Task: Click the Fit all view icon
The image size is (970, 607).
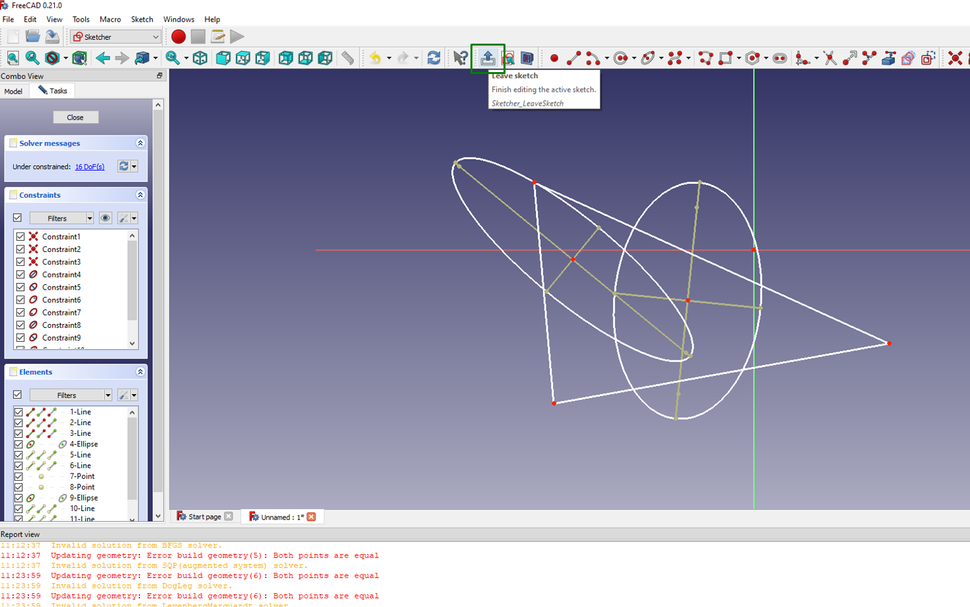Action: click(13, 58)
